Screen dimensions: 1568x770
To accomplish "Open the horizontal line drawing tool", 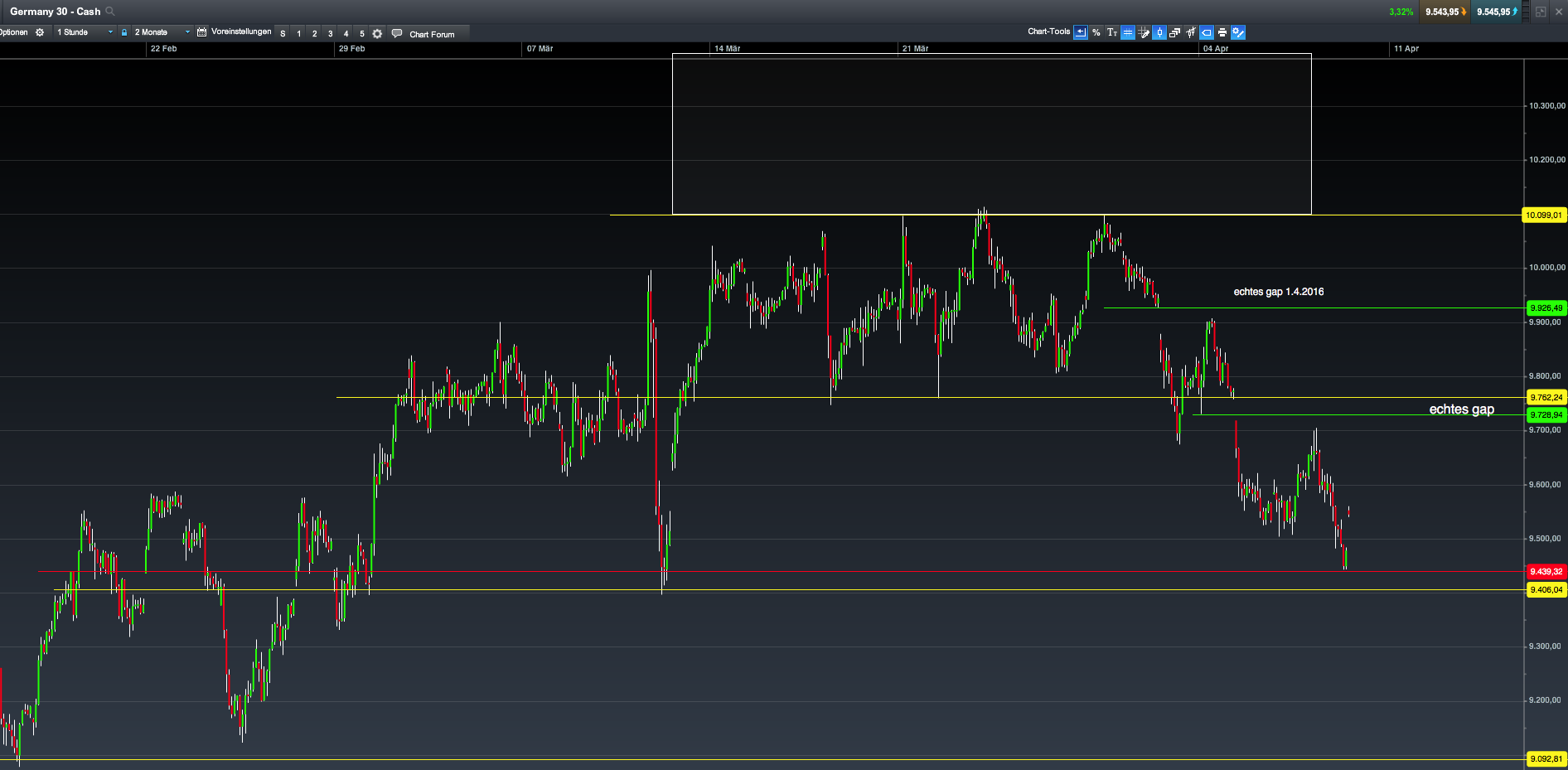I will 1127,32.
